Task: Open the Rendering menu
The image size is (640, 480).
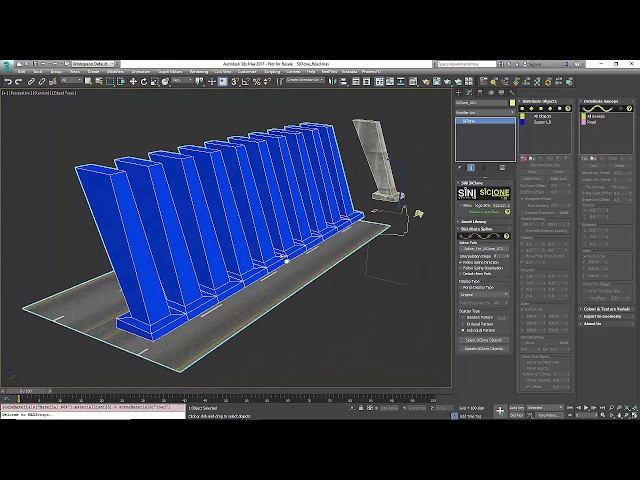Action: click(x=199, y=71)
